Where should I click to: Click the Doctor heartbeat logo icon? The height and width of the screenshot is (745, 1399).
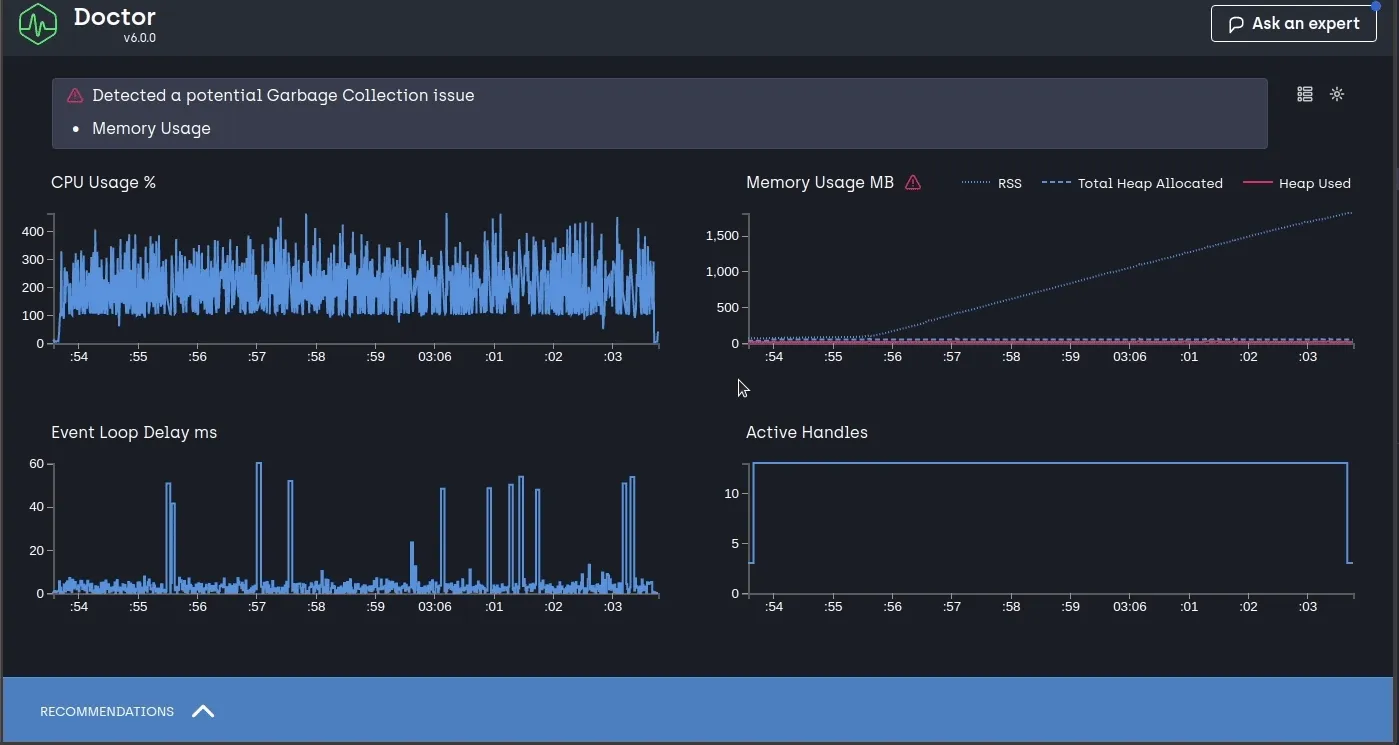pos(38,25)
